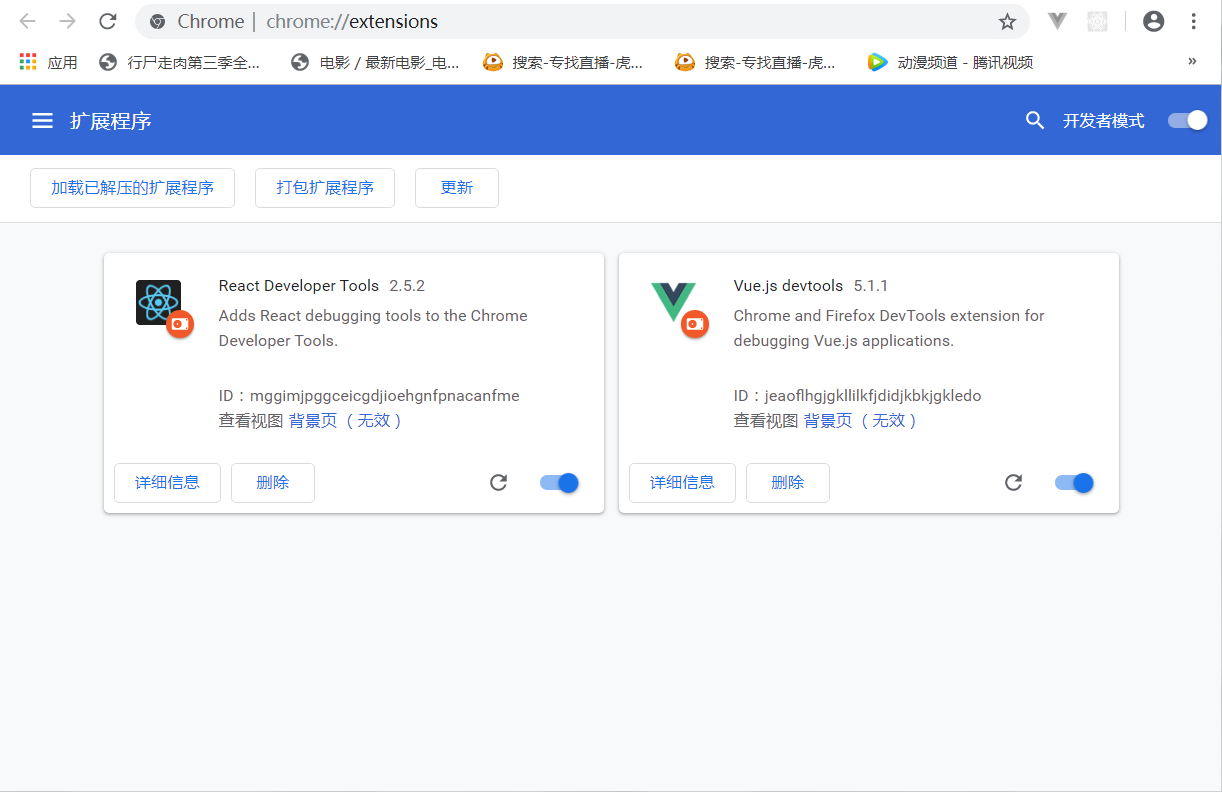
Task: Bookmark this page with the star icon
Action: (1007, 21)
